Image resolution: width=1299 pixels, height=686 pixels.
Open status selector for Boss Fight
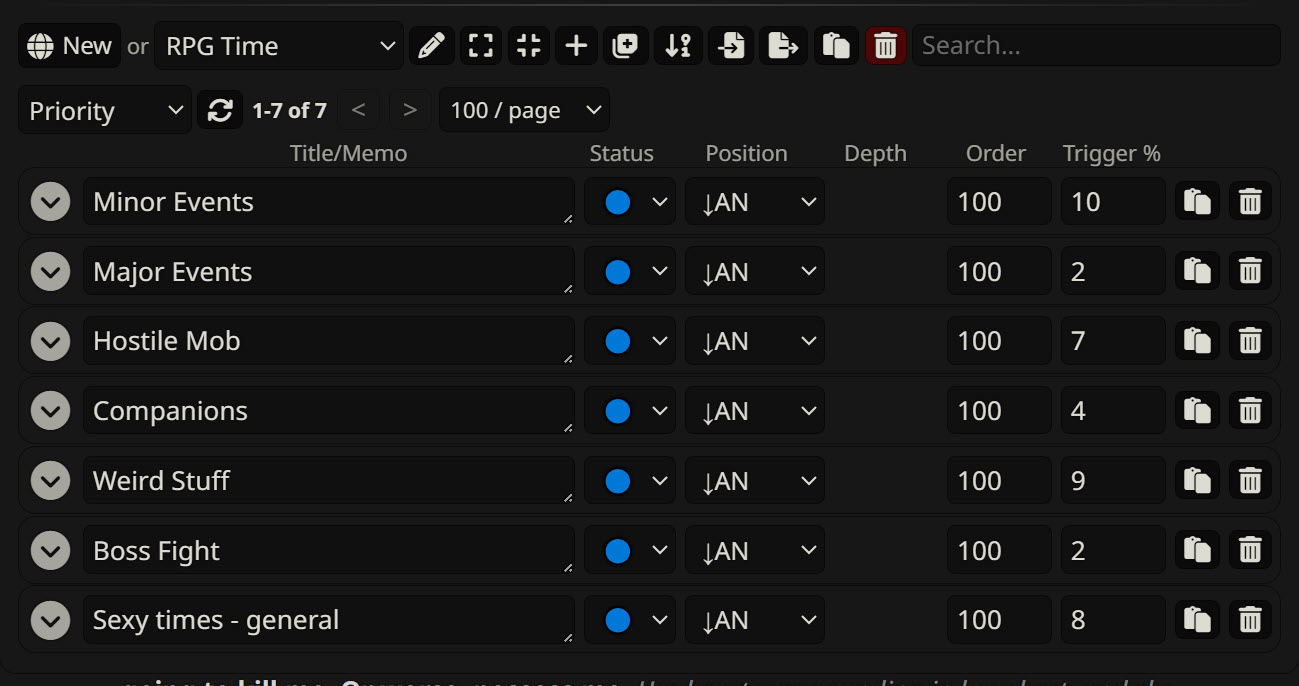[x=630, y=551]
